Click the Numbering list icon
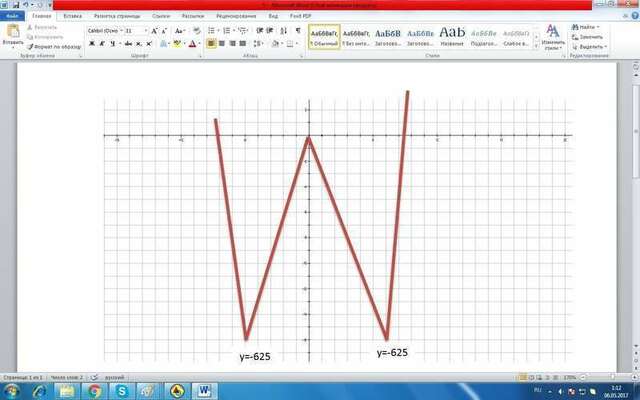Viewport: 640px width, 400px height. pos(227,31)
